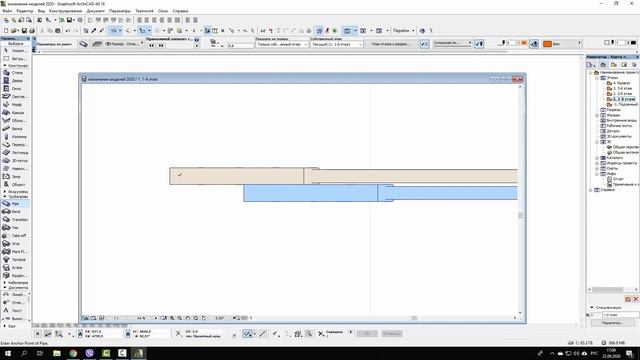Select the In-line tool
The width and height of the screenshot is (640, 360).
14,268
